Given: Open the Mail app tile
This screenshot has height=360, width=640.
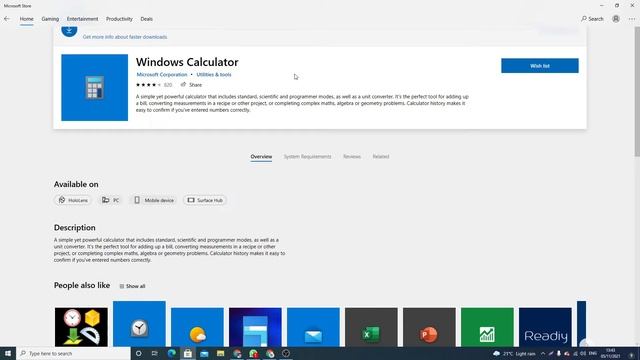Looking at the screenshot, I should (313, 327).
